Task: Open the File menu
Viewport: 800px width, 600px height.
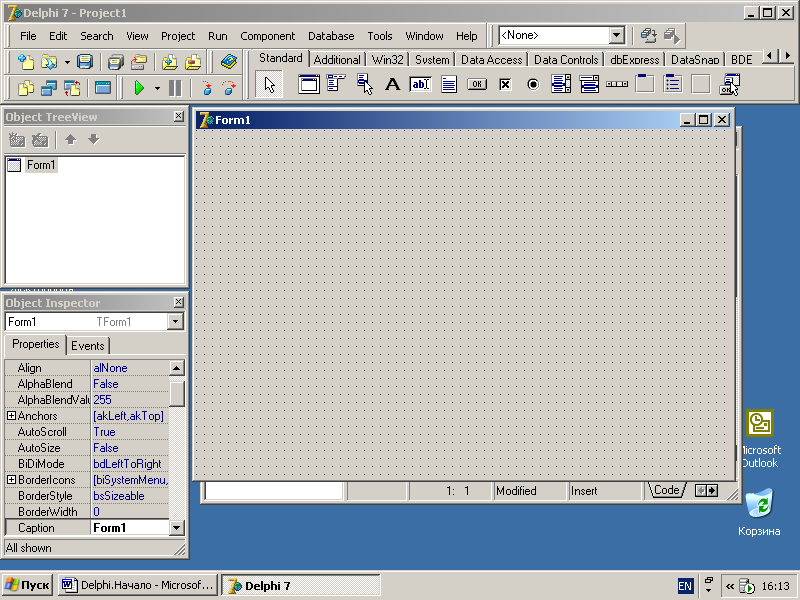Action: [28, 36]
